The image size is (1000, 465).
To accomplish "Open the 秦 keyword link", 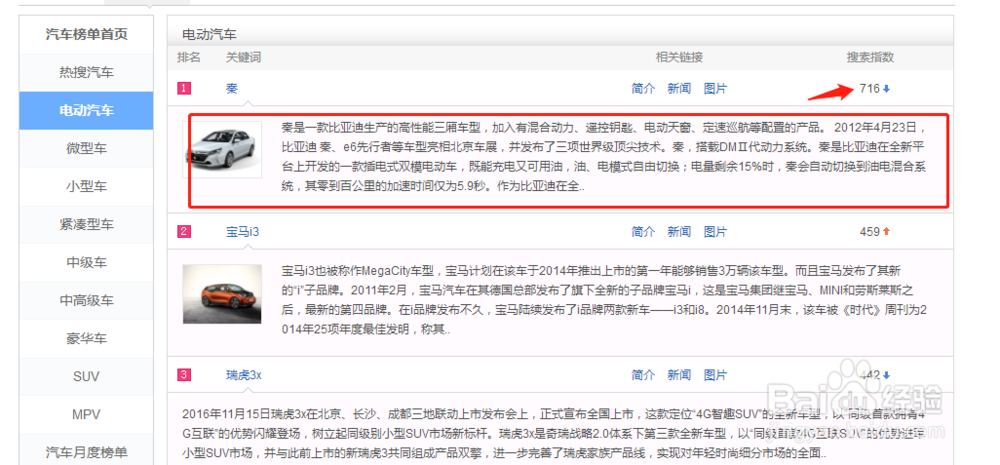I will click(x=232, y=89).
